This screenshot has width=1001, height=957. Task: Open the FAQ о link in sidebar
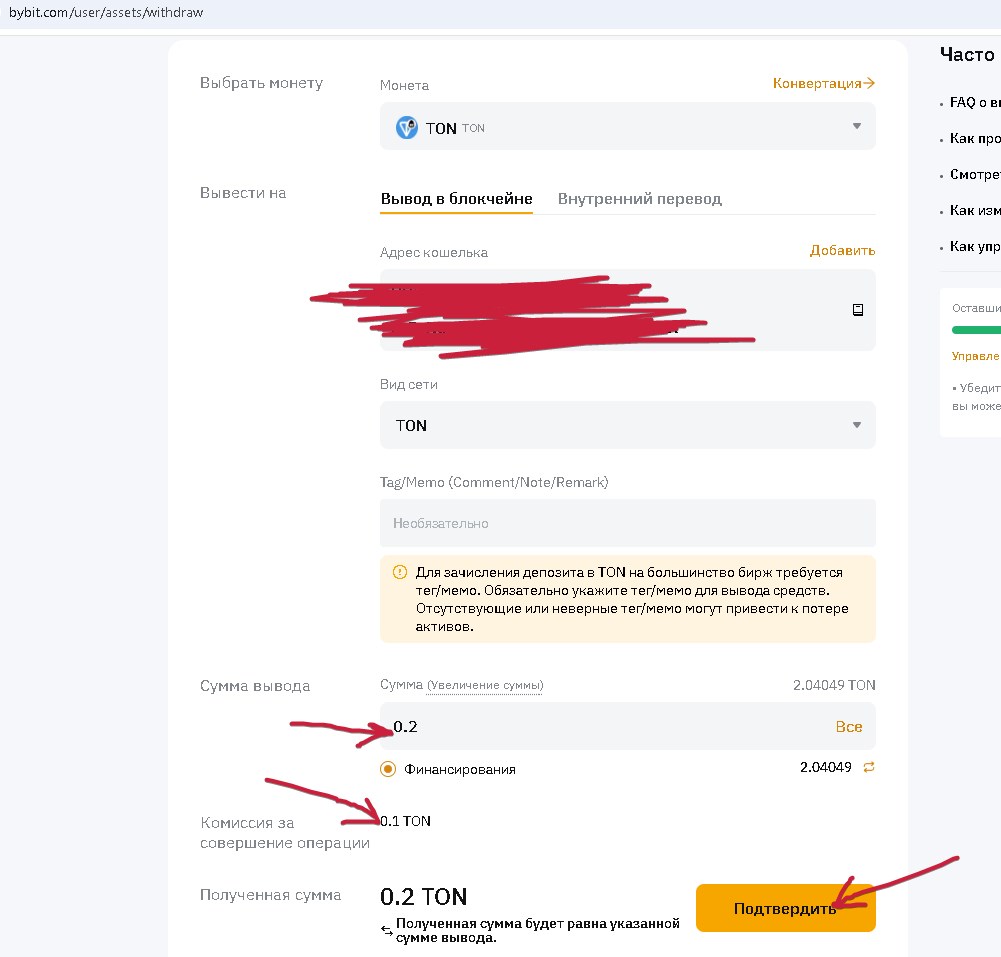coord(975,103)
